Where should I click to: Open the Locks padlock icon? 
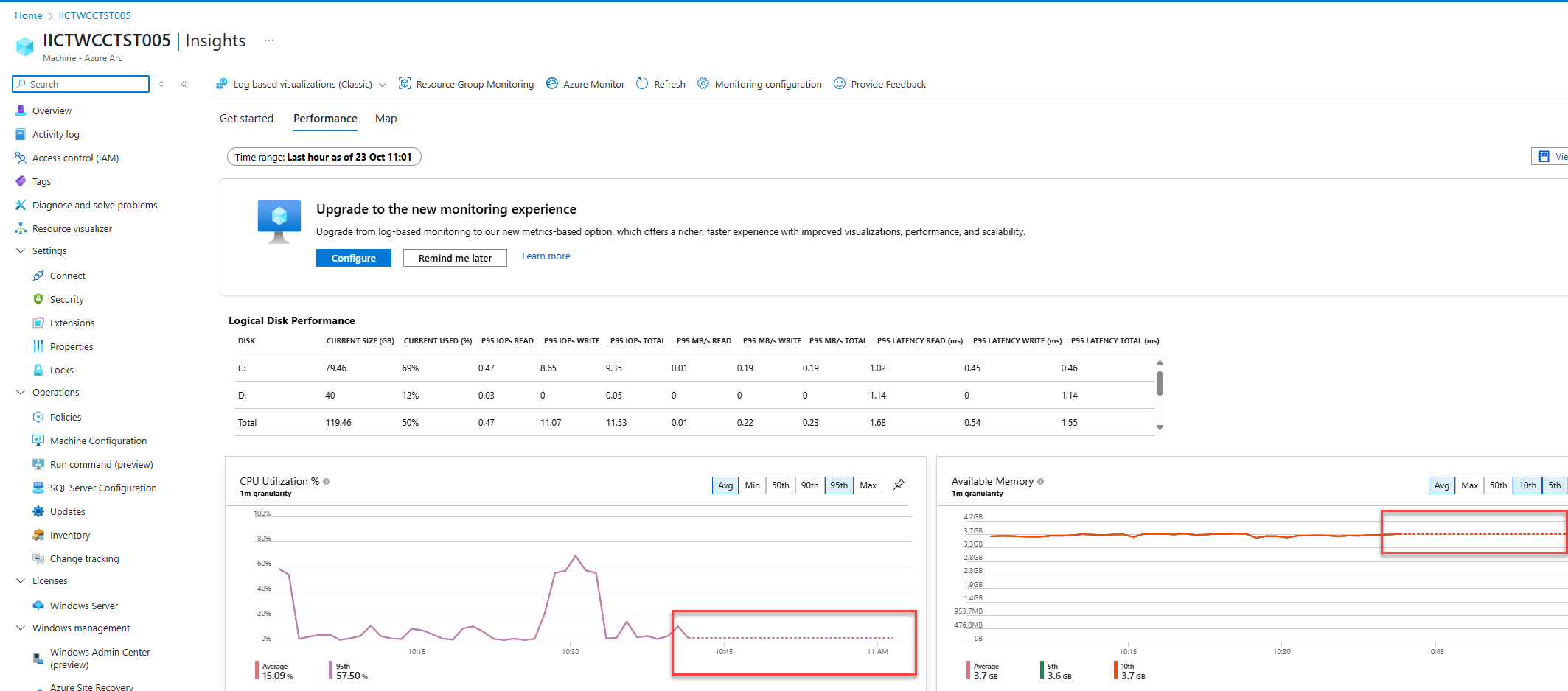coord(38,370)
